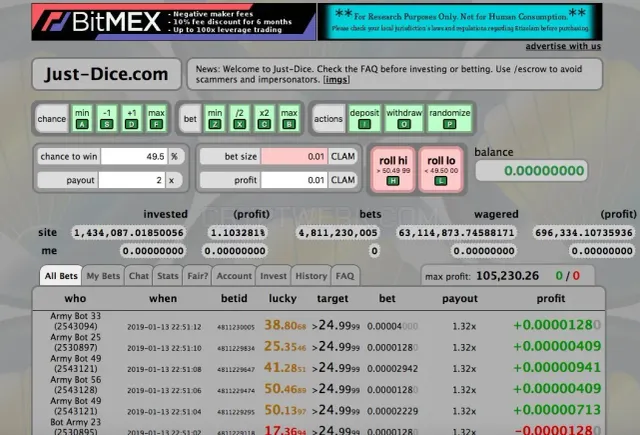
Task: Set bet to min
Action: 215,118
